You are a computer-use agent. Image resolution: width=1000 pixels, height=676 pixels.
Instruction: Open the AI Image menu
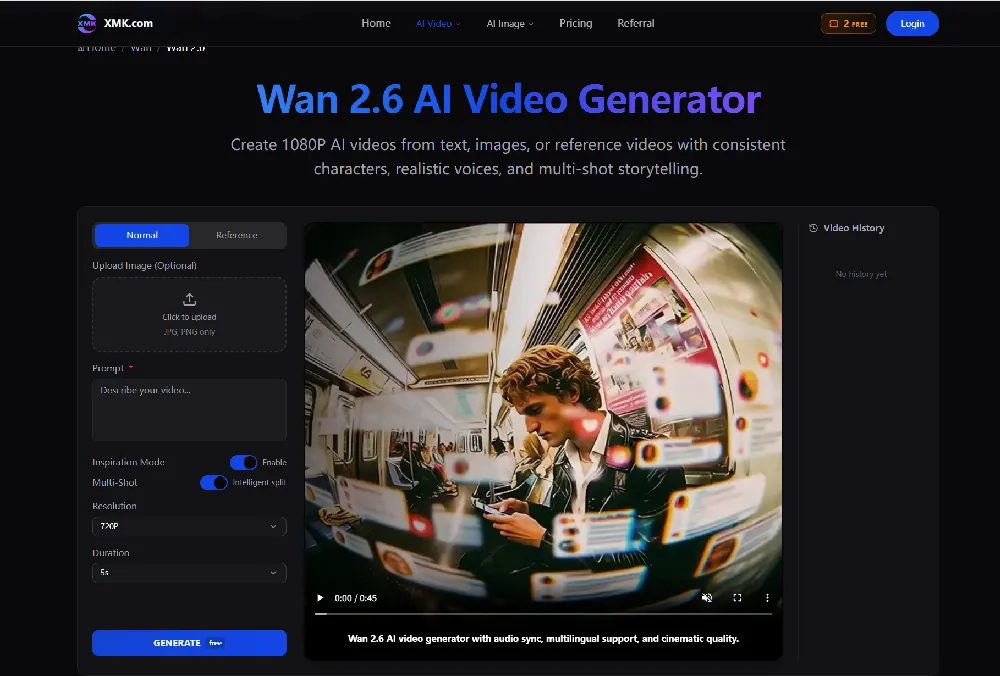509,22
